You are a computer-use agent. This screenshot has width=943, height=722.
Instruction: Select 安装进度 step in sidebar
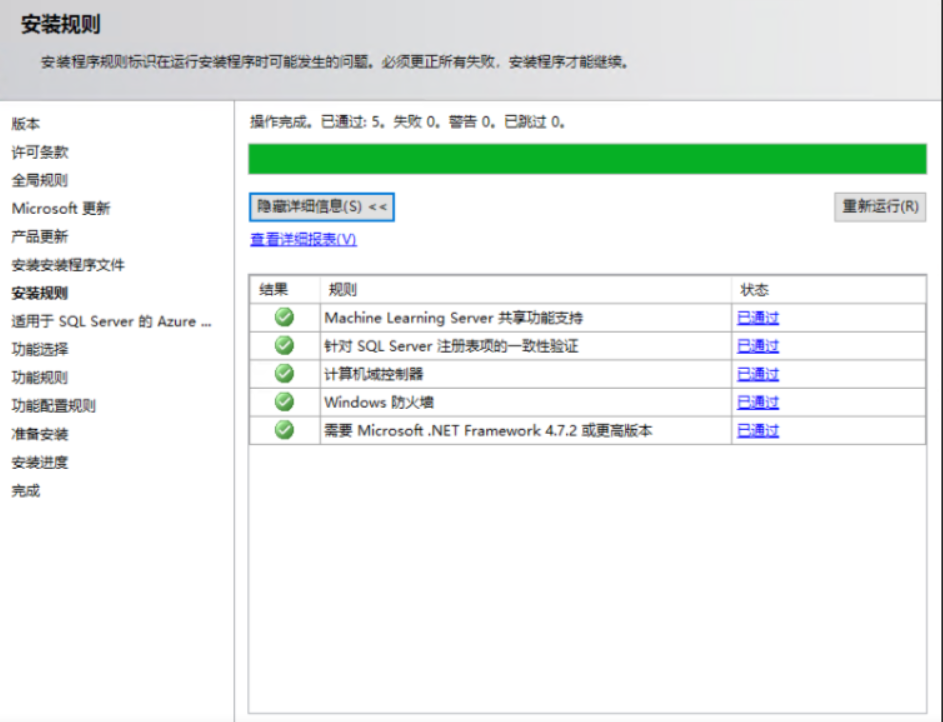point(40,462)
